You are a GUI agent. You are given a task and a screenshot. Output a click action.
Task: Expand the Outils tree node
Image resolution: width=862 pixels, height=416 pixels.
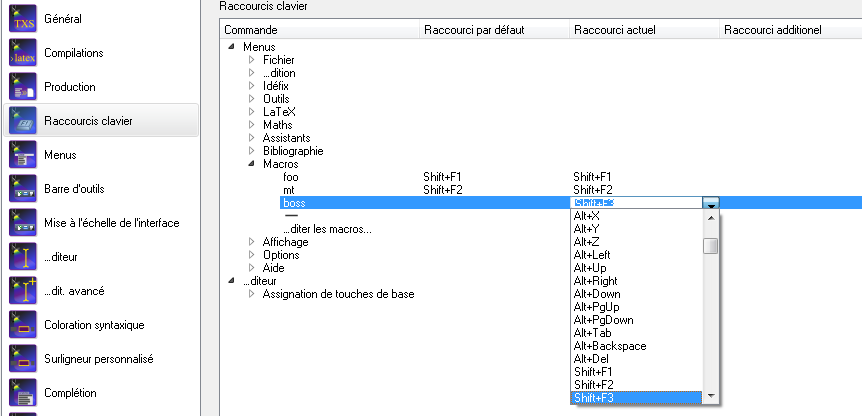click(252, 99)
